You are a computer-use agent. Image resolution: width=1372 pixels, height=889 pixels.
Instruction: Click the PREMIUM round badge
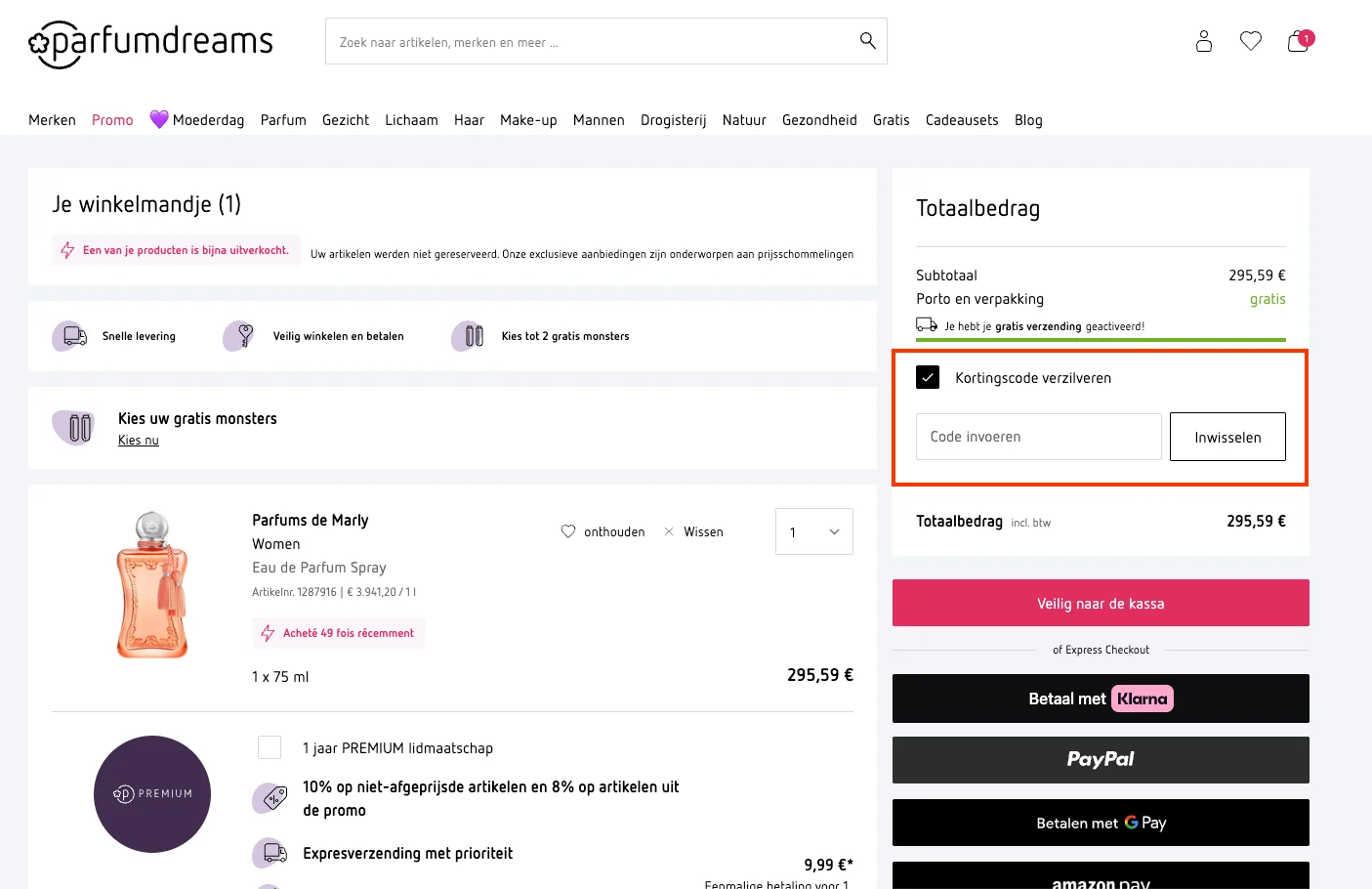(x=152, y=794)
